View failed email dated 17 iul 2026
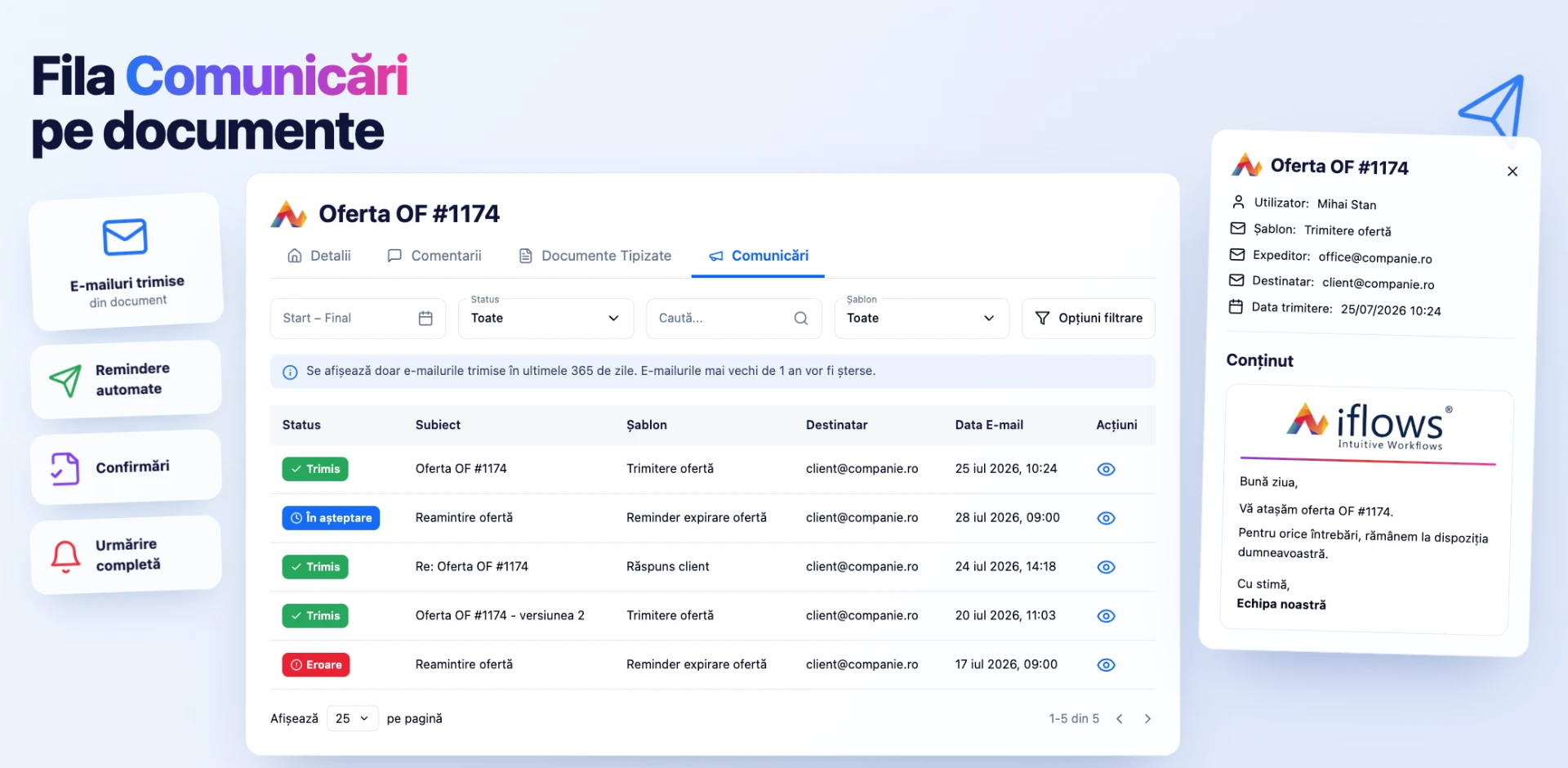Screen dimensions: 1568x768 (x=1106, y=665)
